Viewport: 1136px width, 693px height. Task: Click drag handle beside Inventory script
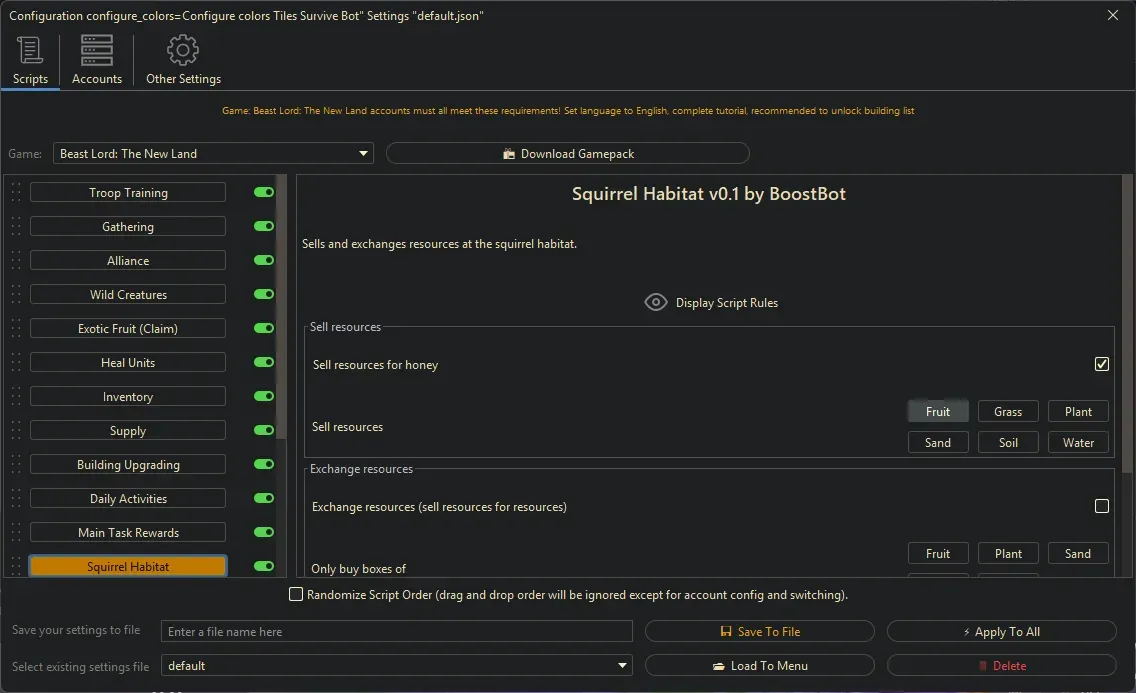coord(16,397)
